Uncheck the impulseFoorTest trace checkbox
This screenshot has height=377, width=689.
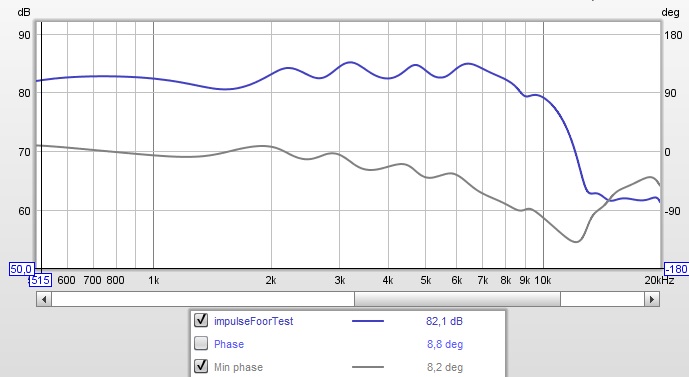pyautogui.click(x=201, y=320)
